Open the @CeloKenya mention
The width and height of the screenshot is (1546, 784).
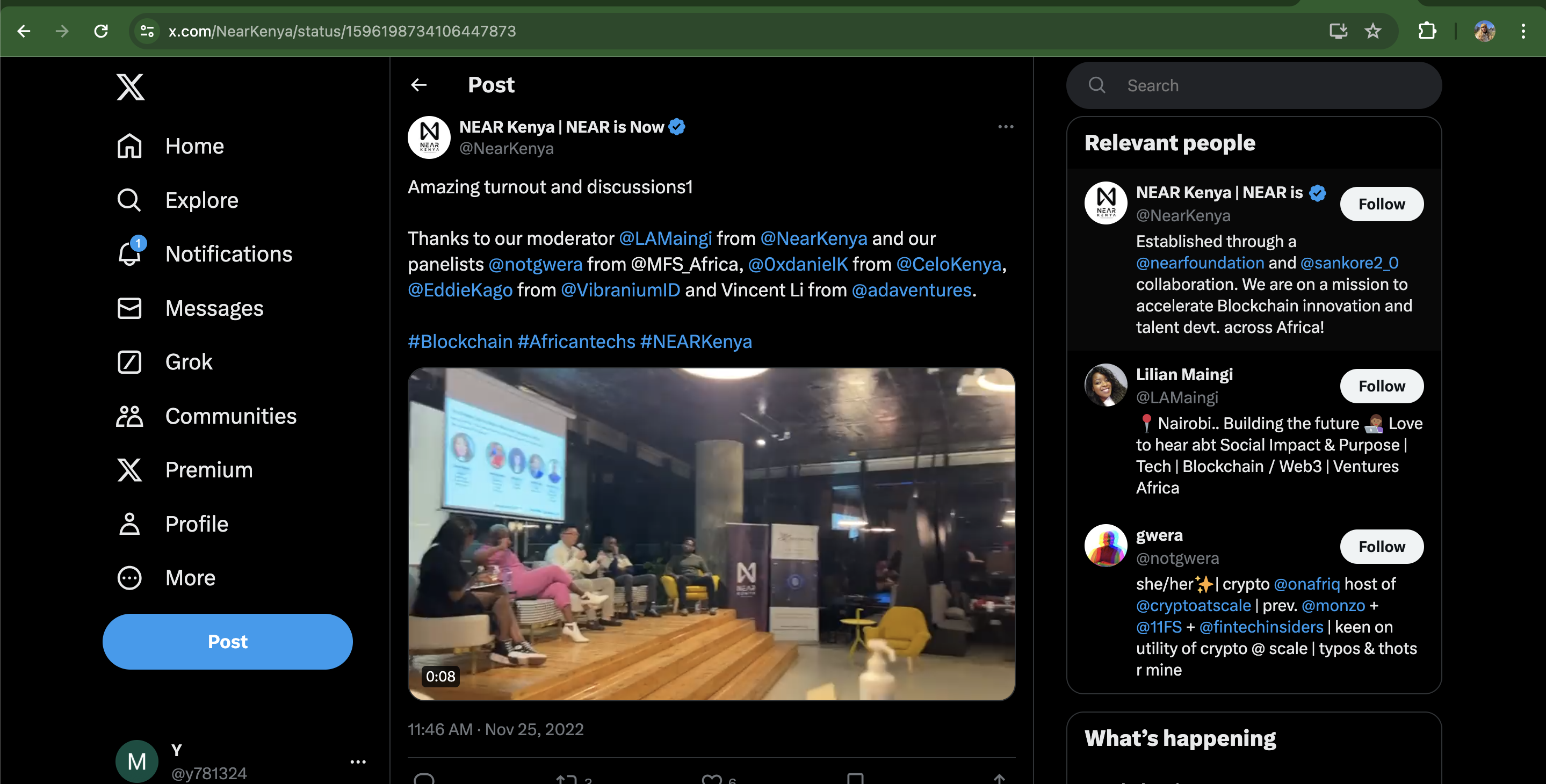(x=949, y=265)
